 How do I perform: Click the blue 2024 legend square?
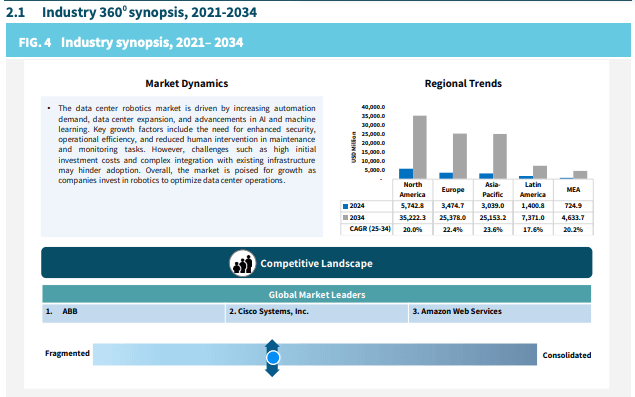tap(345, 206)
